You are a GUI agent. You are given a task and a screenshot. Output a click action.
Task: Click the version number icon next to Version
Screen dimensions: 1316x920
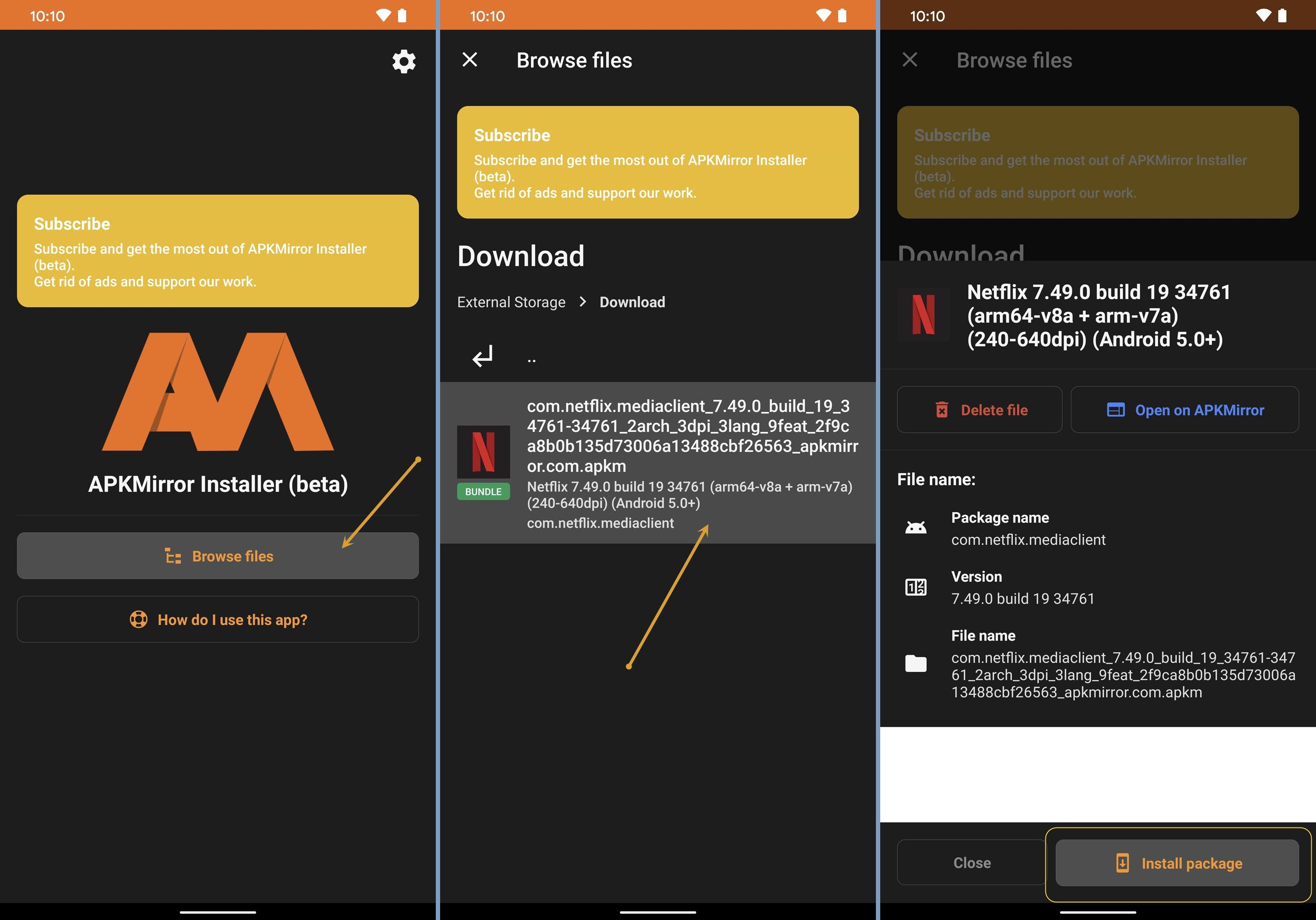pos(916,587)
